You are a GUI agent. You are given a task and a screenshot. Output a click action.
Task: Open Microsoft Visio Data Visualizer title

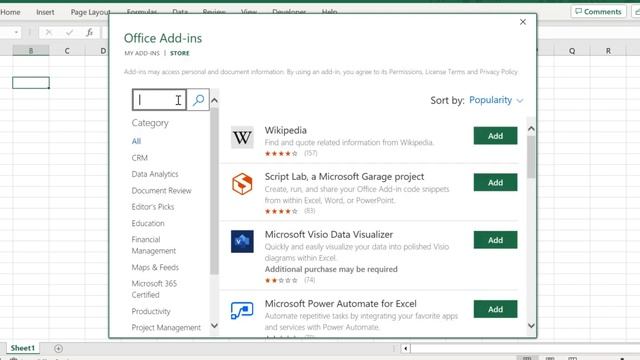[329, 235]
